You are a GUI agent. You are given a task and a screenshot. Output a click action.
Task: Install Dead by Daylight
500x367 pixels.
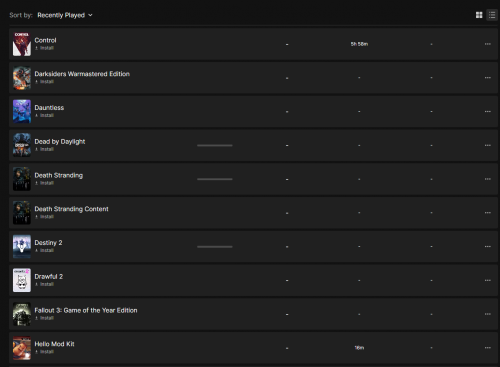point(44,149)
